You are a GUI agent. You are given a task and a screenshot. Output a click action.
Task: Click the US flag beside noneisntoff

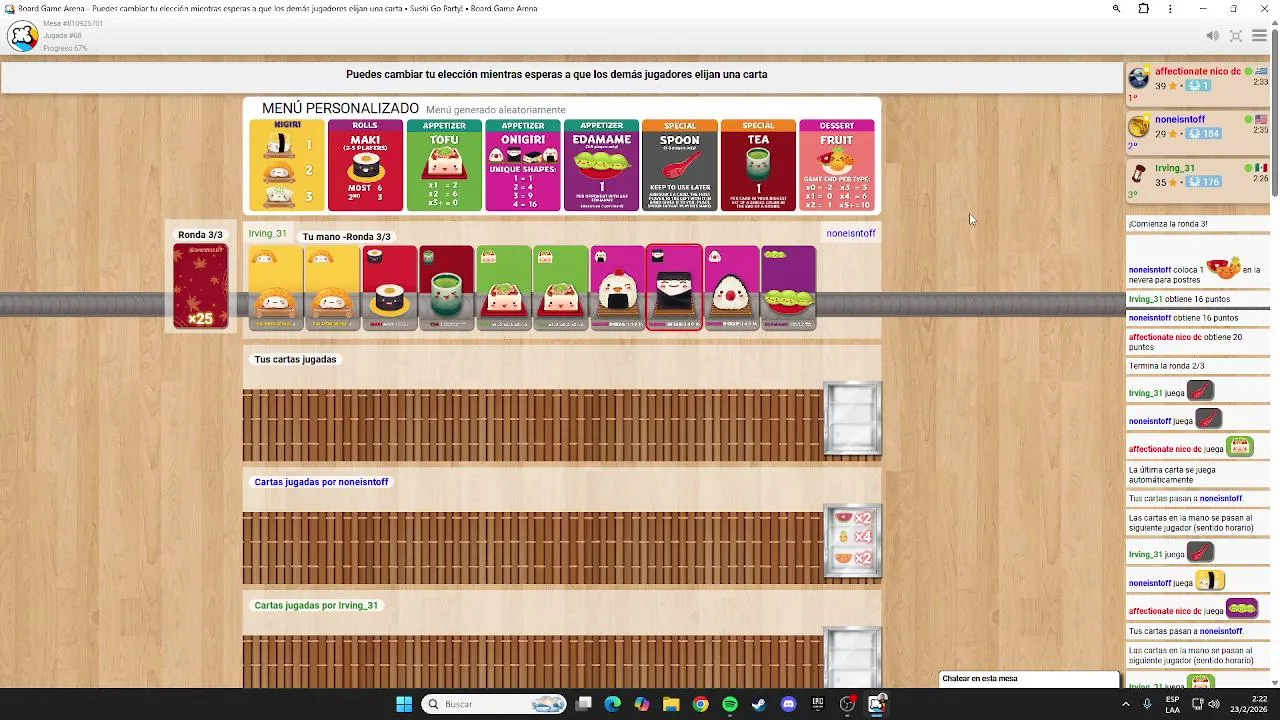point(1262,120)
